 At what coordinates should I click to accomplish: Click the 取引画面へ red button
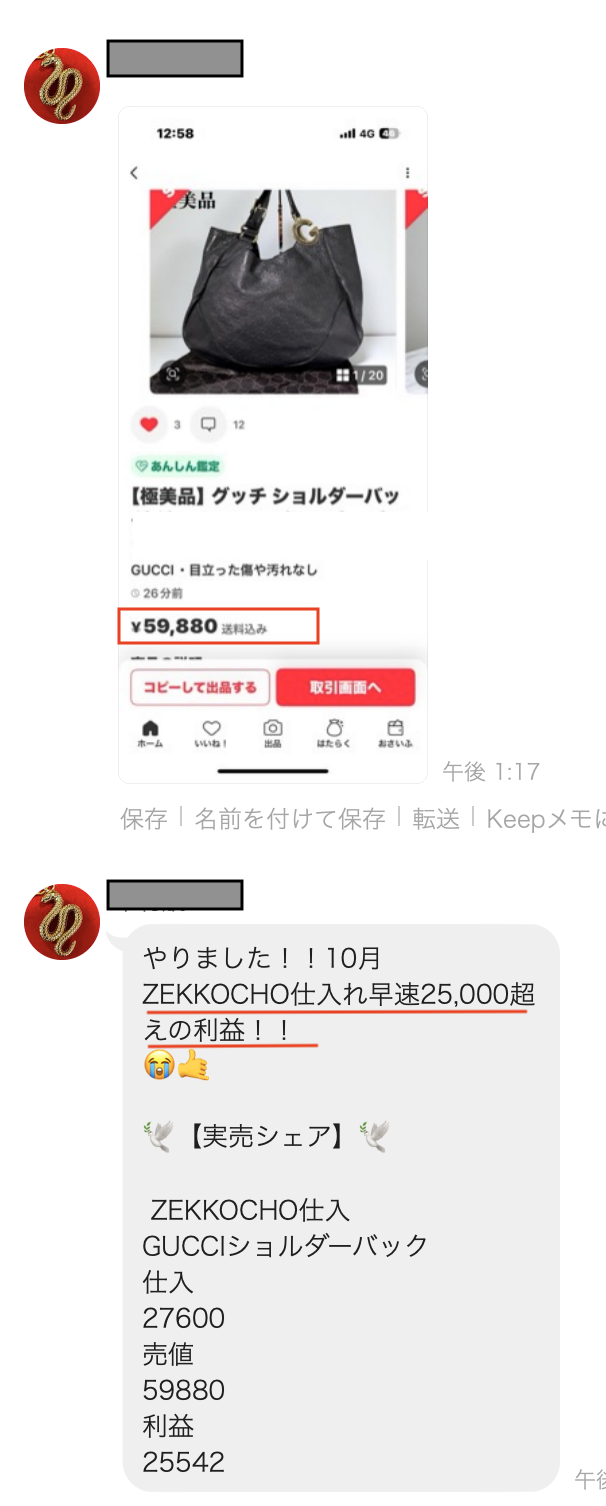tap(346, 687)
